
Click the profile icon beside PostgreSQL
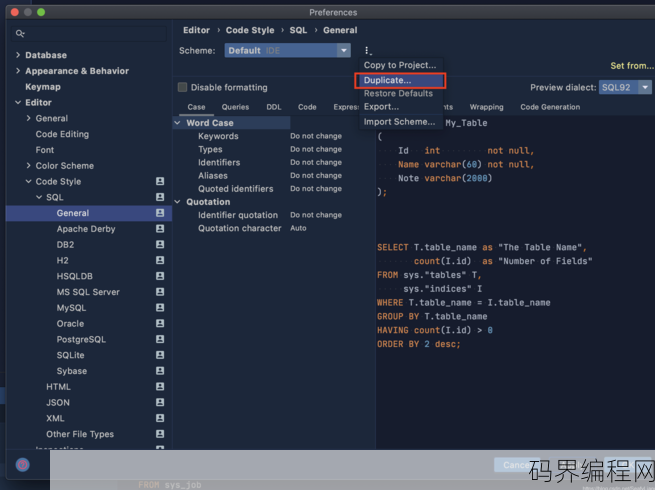[x=160, y=339]
